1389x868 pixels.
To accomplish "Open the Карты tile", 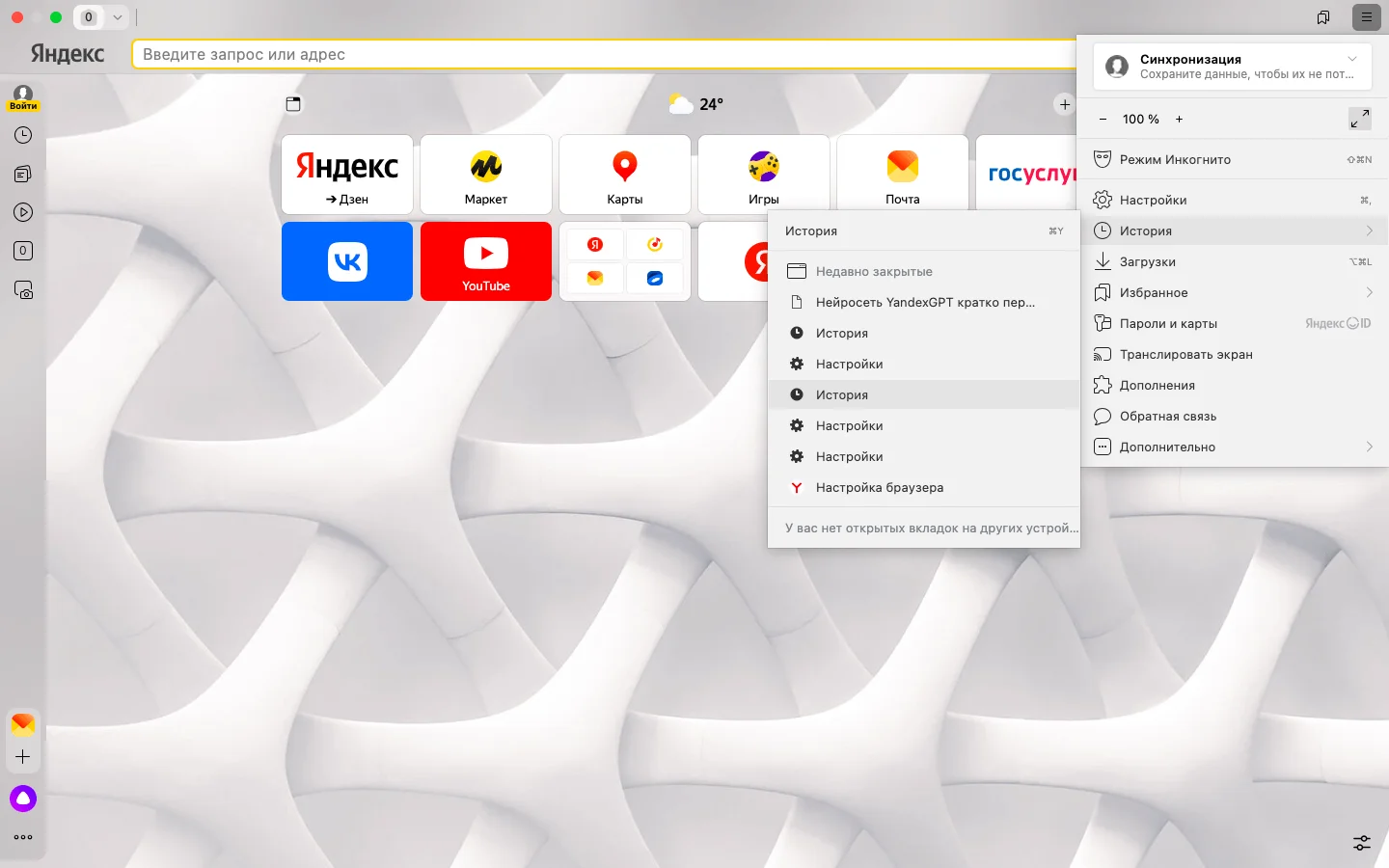I will [x=625, y=175].
